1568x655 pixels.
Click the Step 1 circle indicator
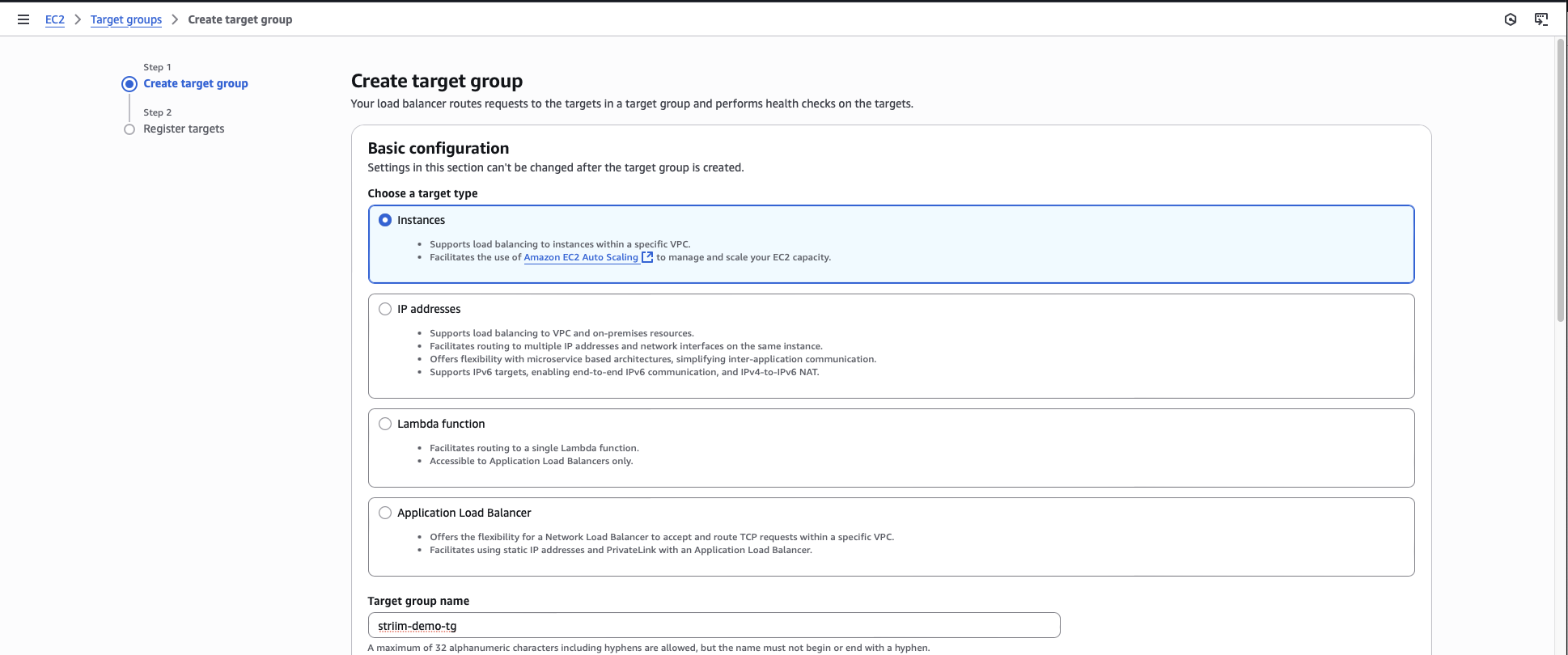(x=129, y=84)
